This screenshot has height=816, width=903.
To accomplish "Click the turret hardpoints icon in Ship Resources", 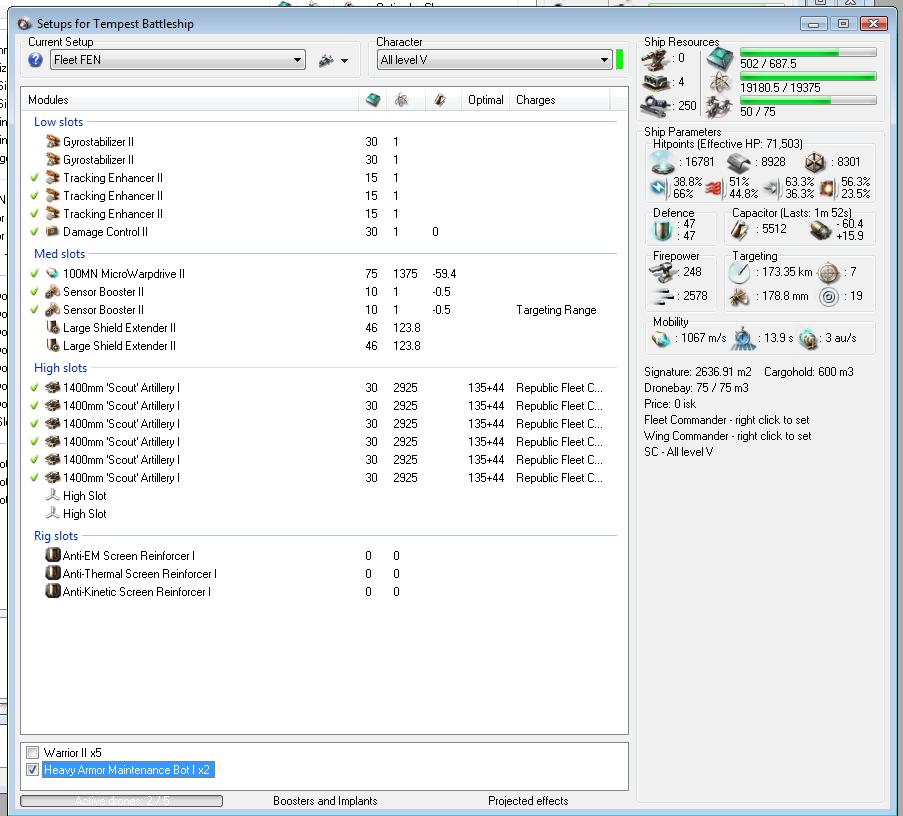I will coord(655,59).
